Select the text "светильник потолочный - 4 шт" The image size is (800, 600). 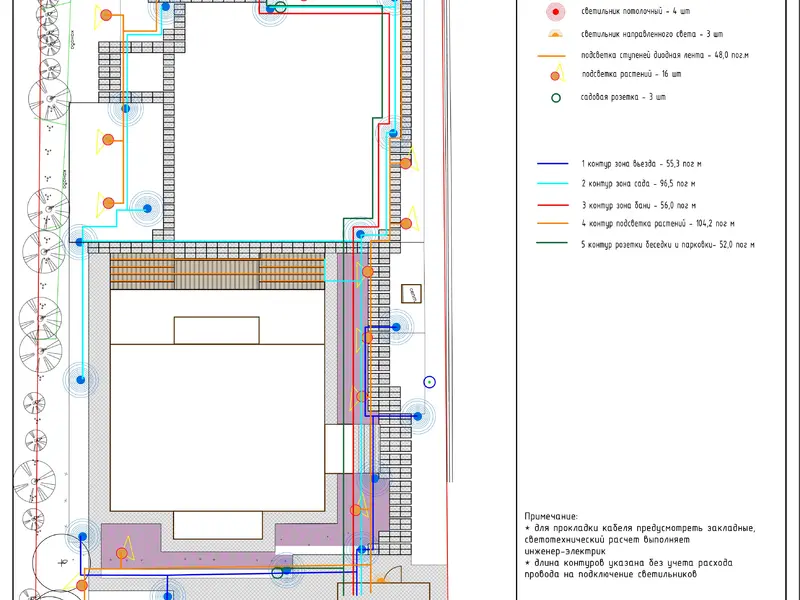tap(635, 11)
